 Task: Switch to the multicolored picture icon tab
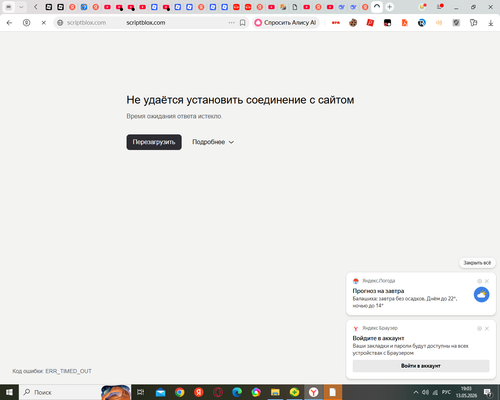point(283,7)
